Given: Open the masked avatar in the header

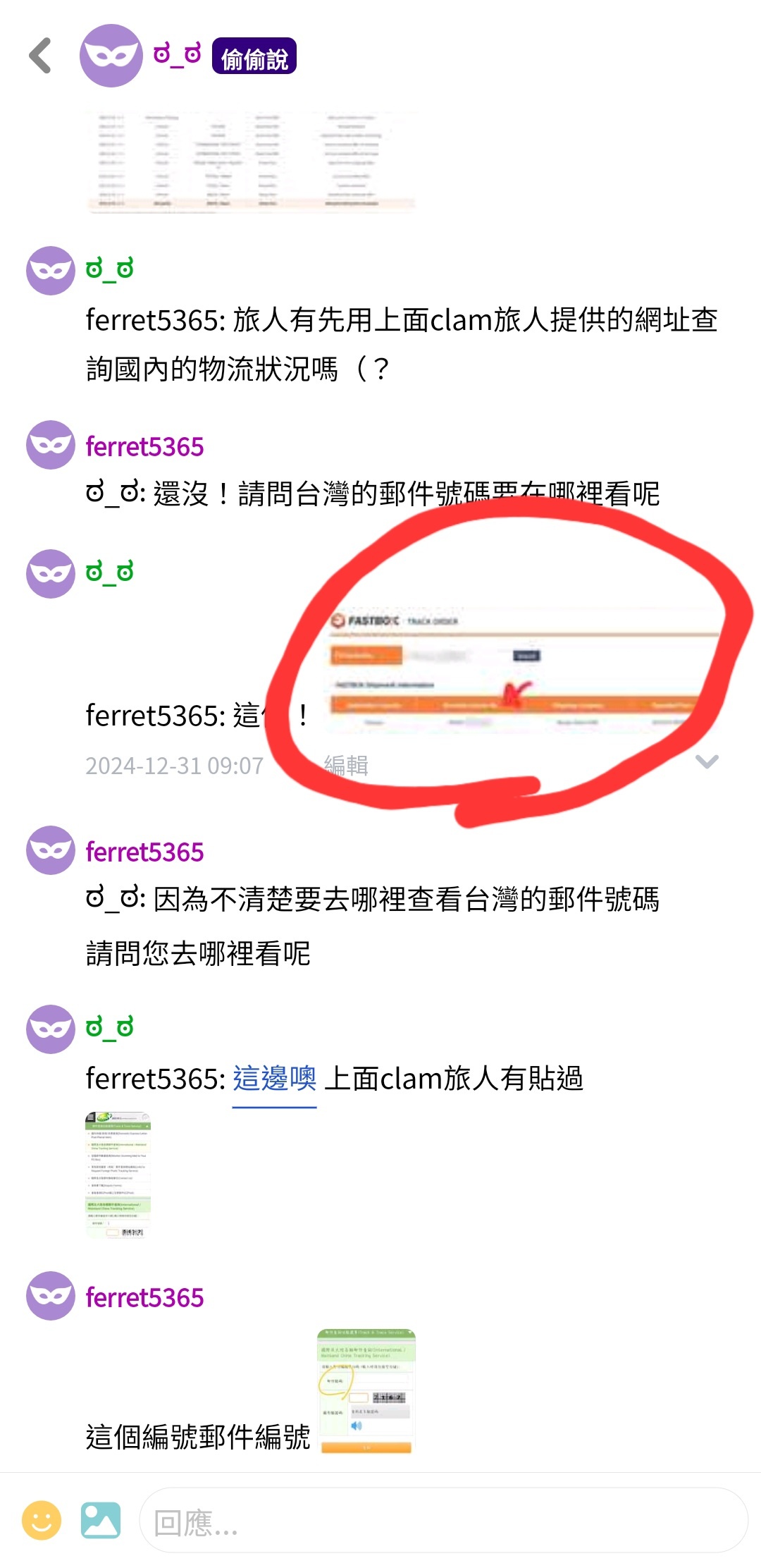Looking at the screenshot, I should [111, 56].
